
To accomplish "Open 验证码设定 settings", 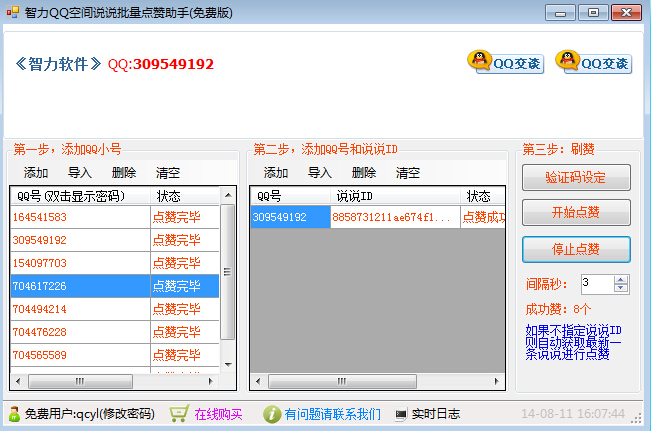I will pyautogui.click(x=576, y=178).
